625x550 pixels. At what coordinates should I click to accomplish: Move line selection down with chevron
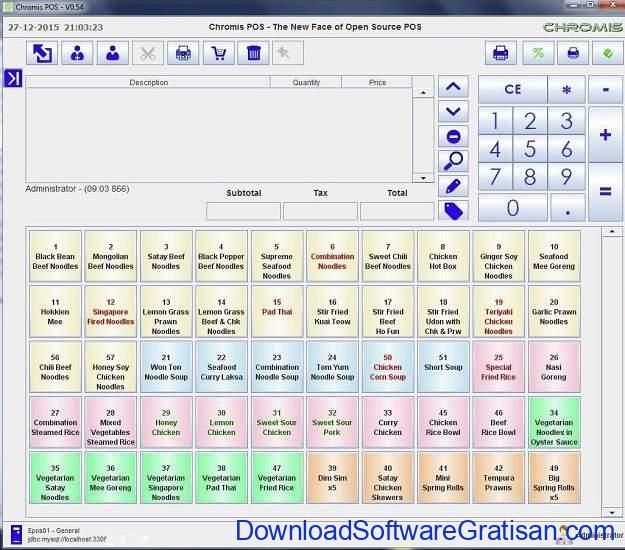click(453, 112)
